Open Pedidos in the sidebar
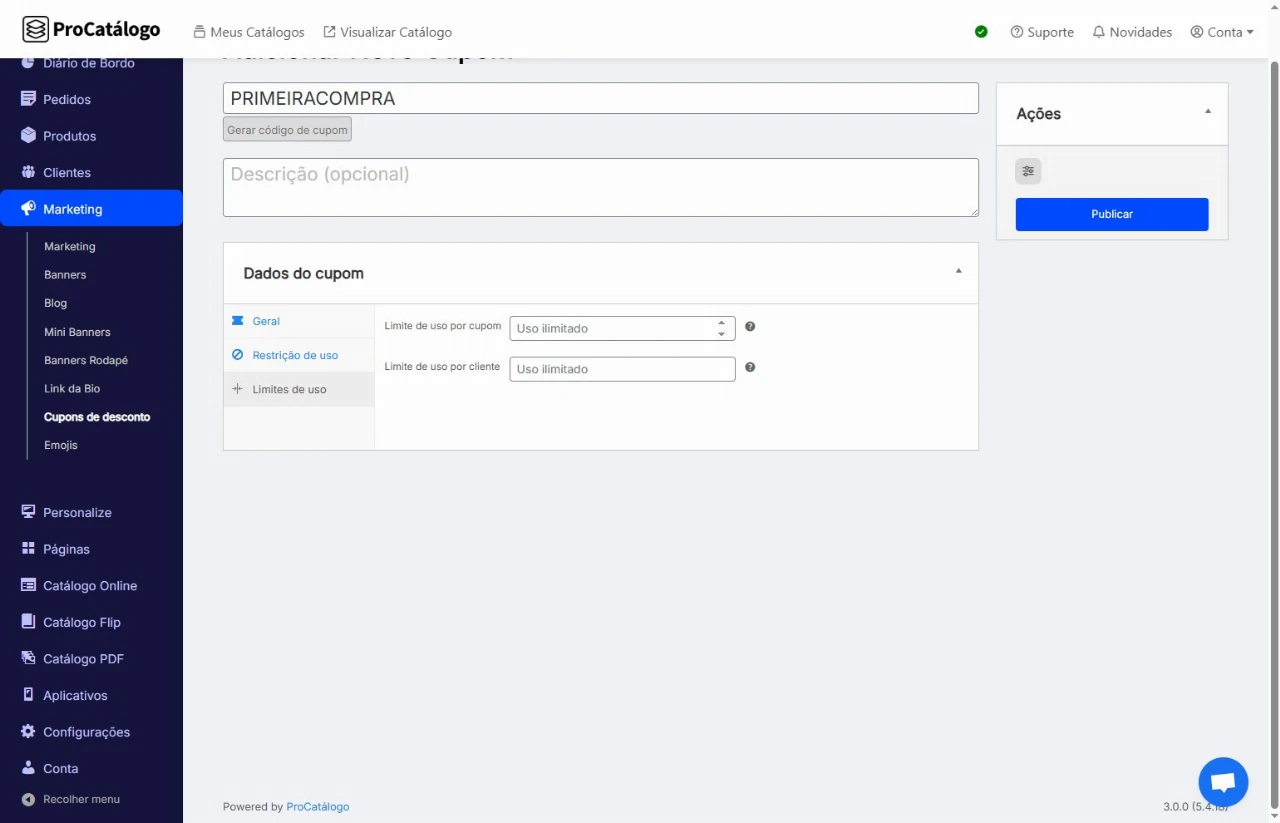Image resolution: width=1280 pixels, height=823 pixels. [66, 99]
